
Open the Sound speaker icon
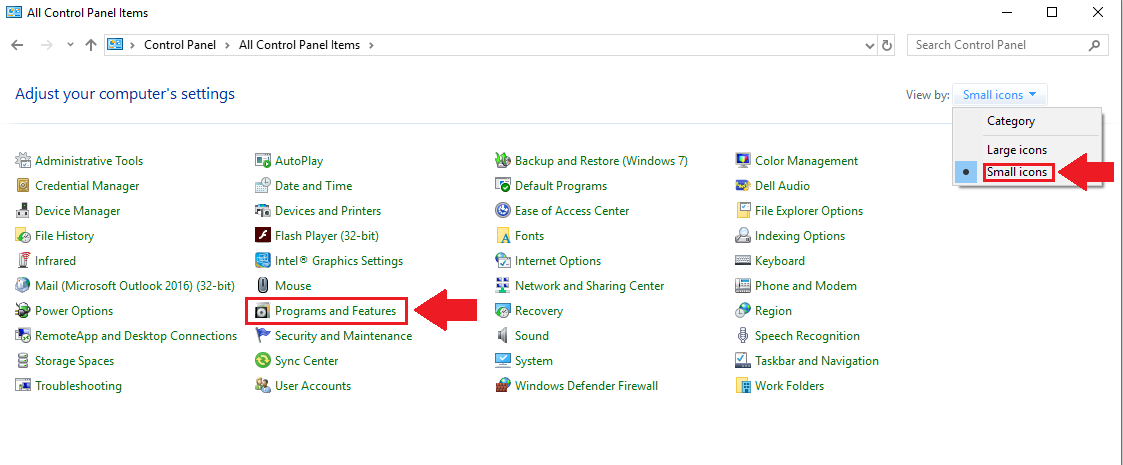[x=503, y=336]
